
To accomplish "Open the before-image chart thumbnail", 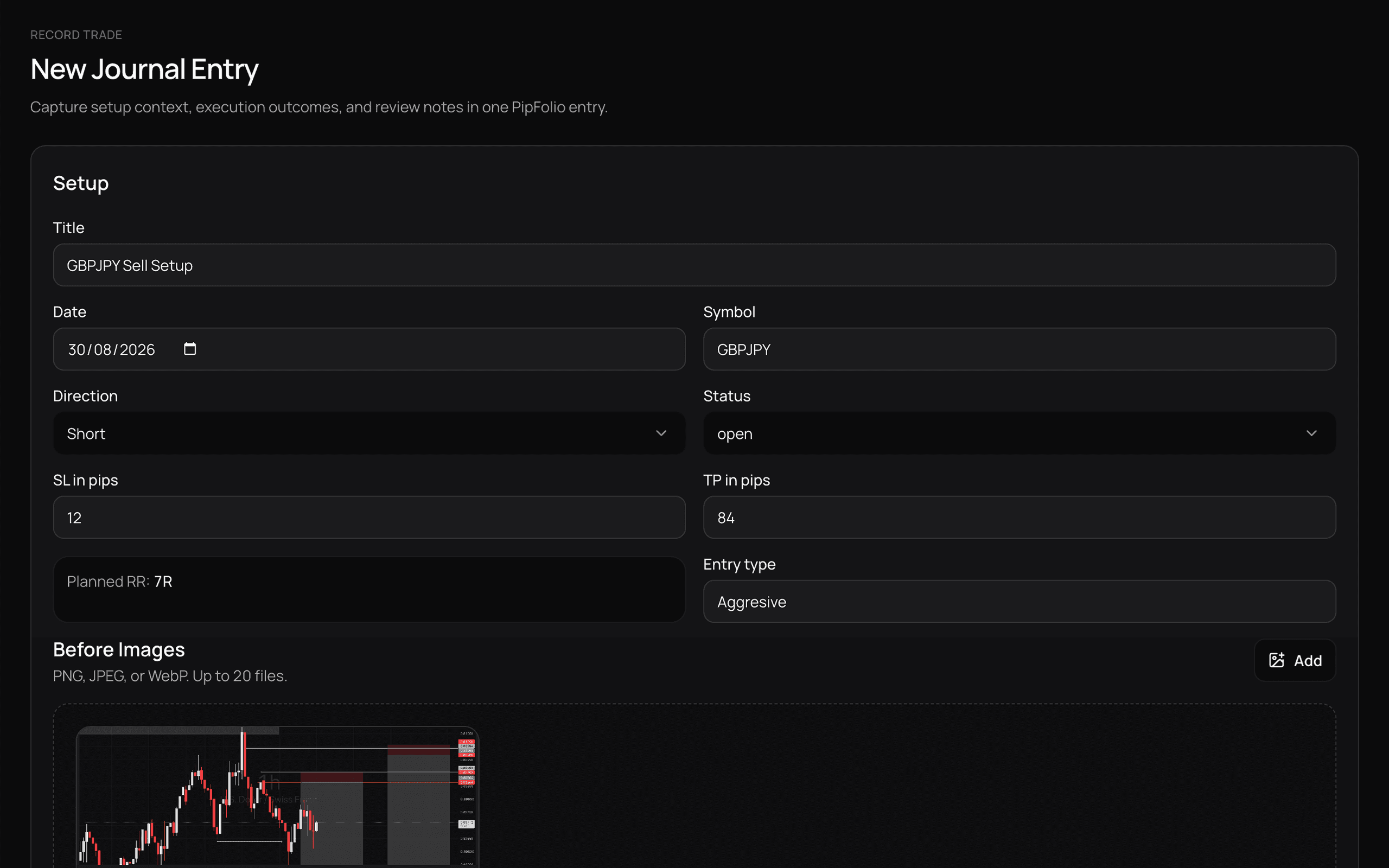I will click(x=277, y=797).
